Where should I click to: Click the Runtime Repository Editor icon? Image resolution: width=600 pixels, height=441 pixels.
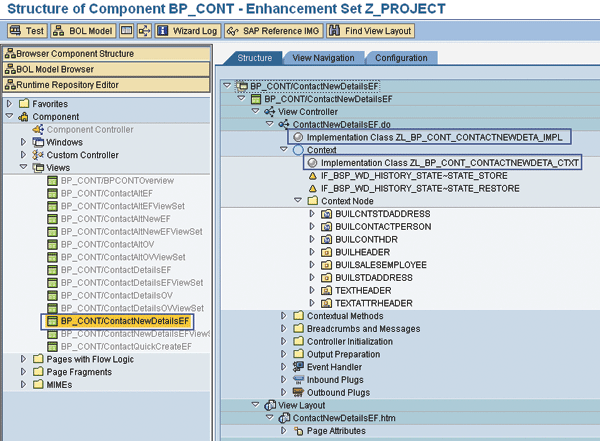pos(9,85)
